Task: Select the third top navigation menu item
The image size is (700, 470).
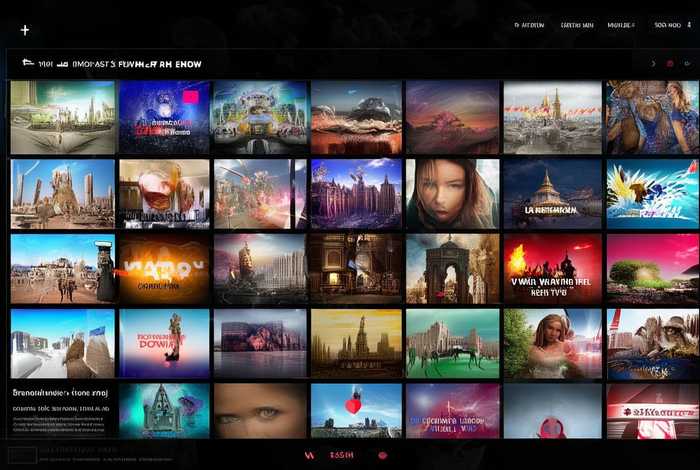Action: tap(621, 25)
